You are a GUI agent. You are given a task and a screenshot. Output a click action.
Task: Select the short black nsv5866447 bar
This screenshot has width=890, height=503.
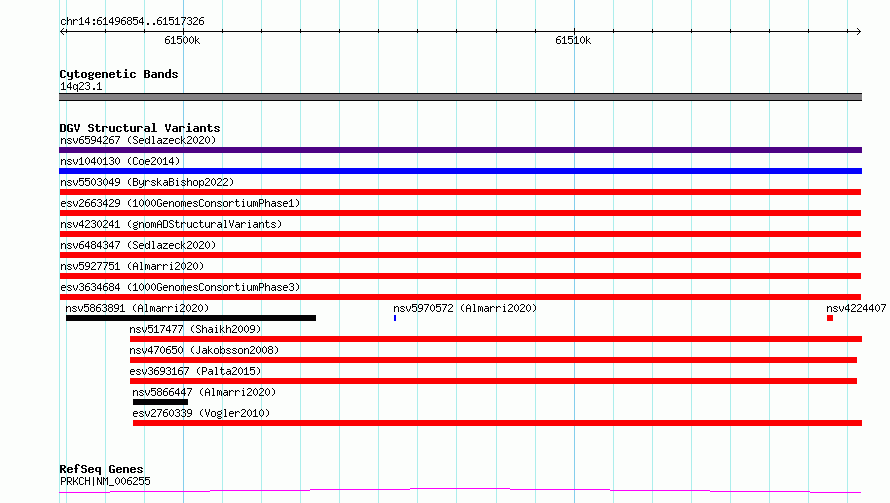click(161, 402)
